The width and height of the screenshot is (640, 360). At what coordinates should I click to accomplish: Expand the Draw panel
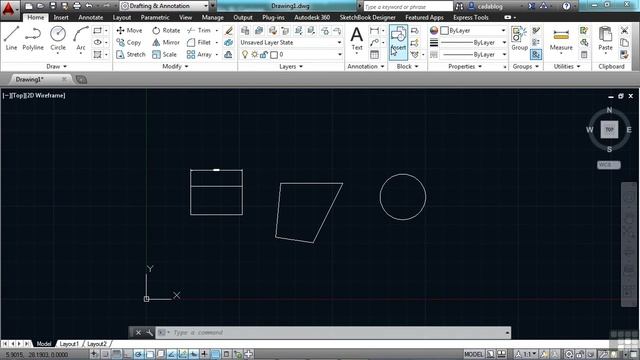click(56, 66)
